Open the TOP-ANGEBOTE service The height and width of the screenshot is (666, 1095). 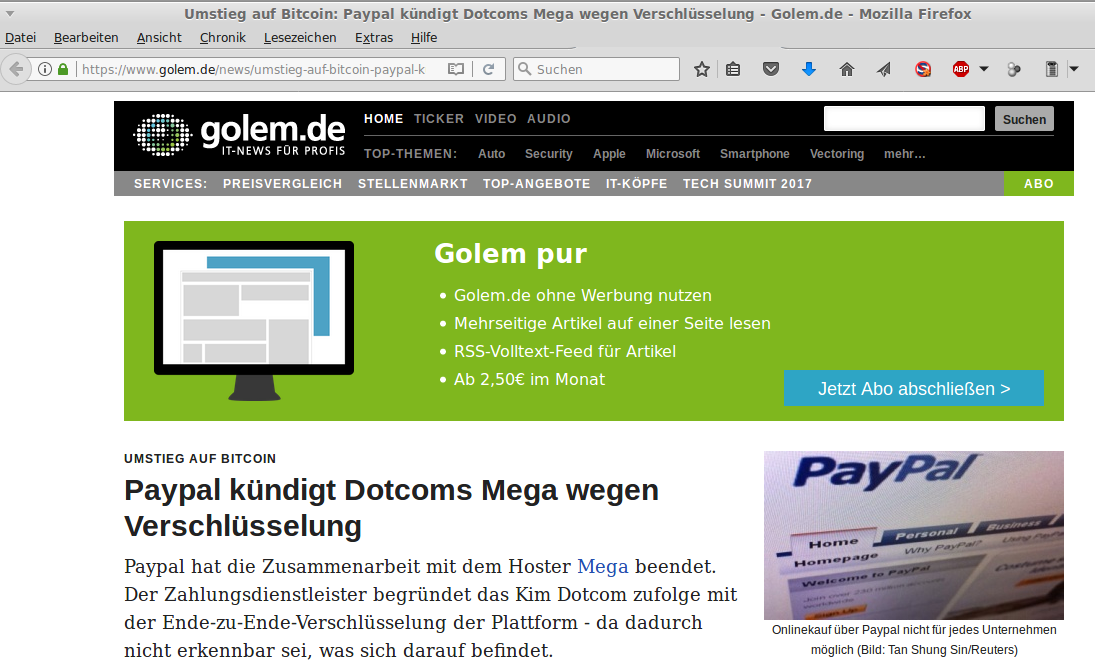click(x=536, y=184)
